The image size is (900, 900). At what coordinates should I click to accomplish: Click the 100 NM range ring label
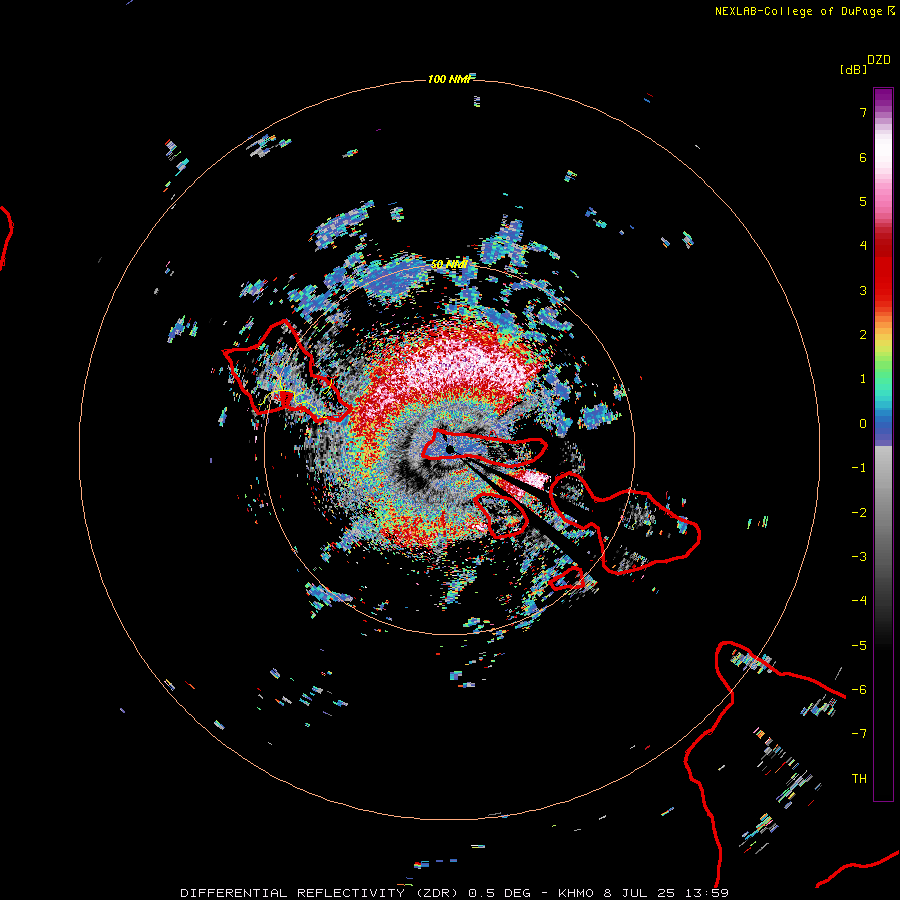coord(450,79)
